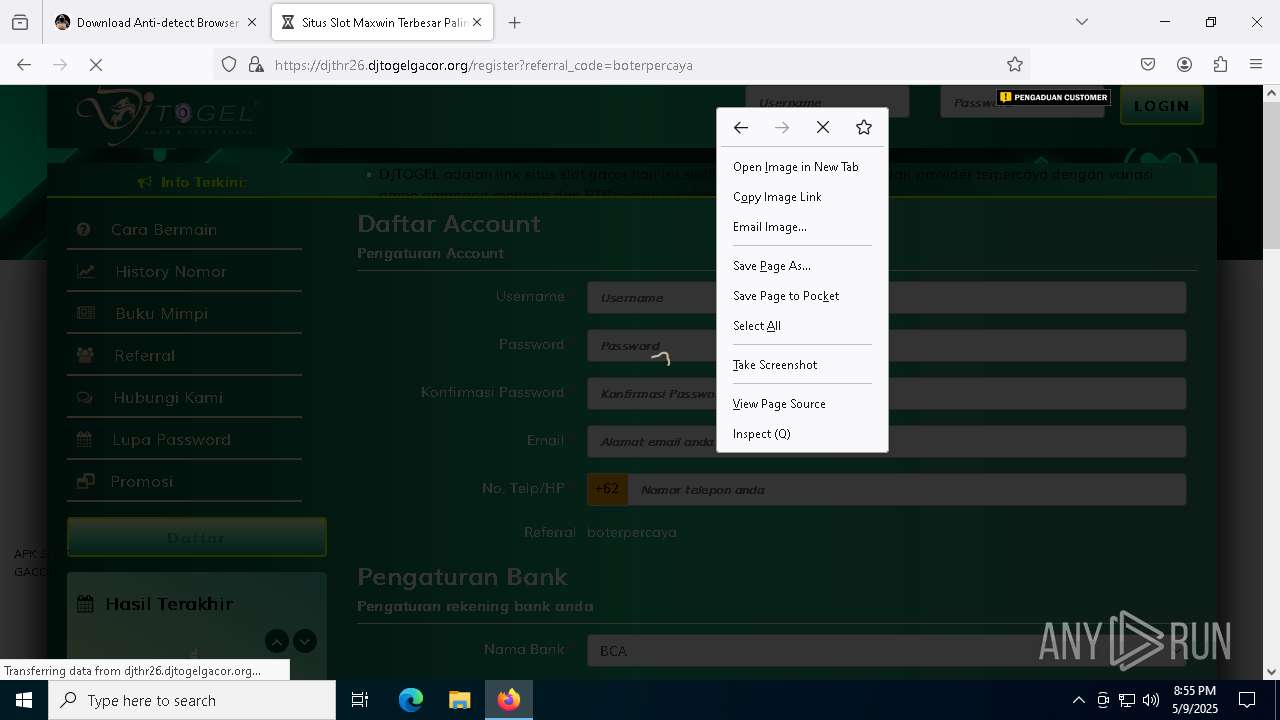Bookmark this page via the address bar star
The width and height of the screenshot is (1280, 720).
pyautogui.click(x=1015, y=65)
